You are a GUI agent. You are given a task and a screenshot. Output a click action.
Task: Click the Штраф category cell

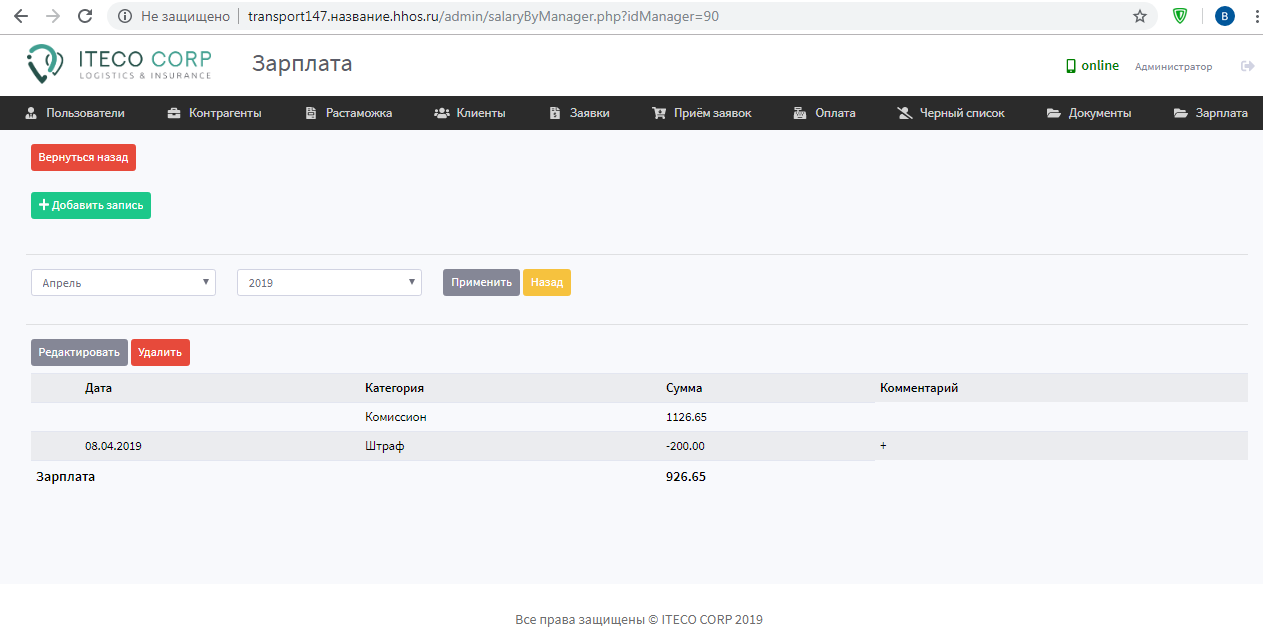(384, 446)
